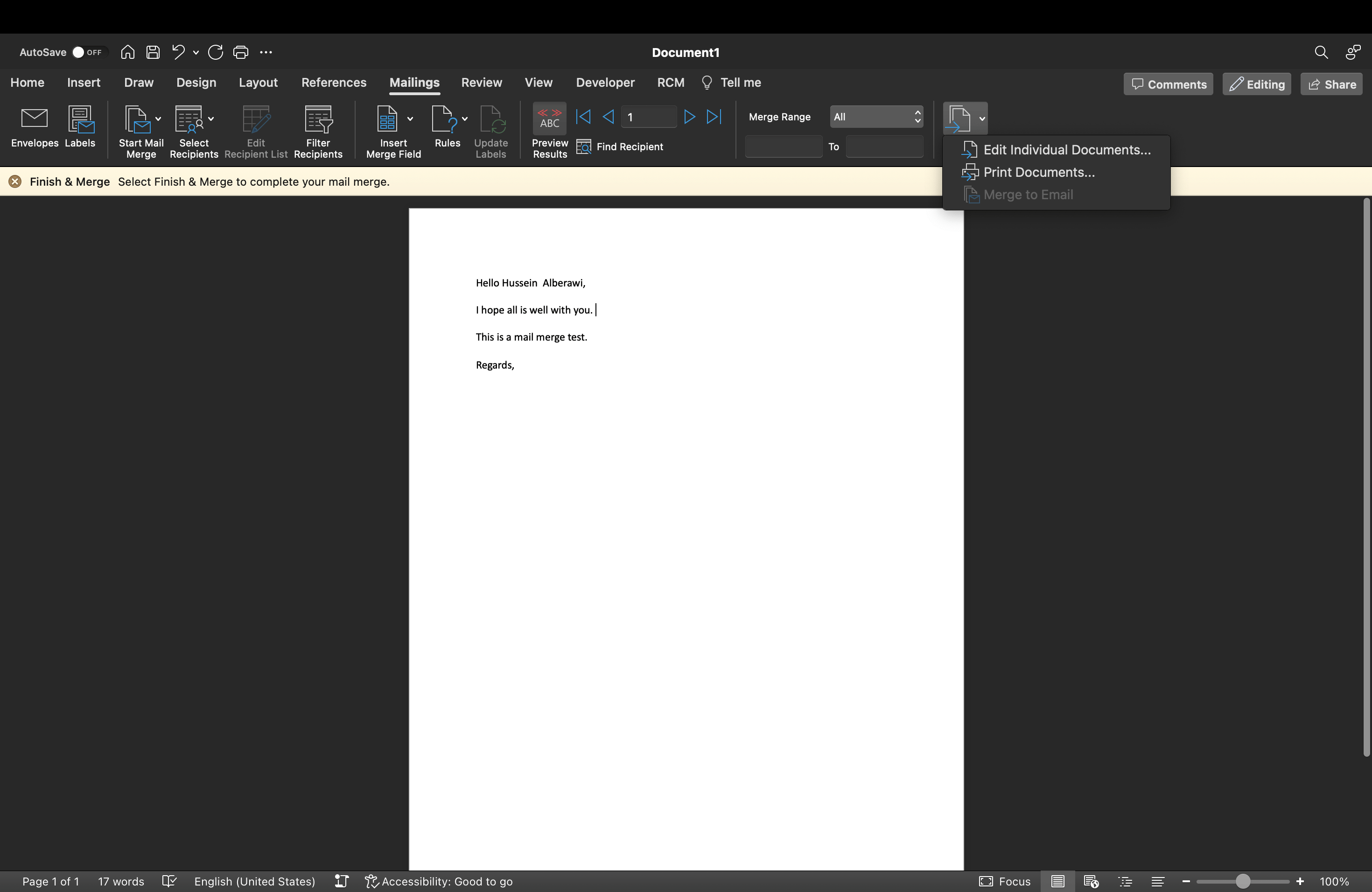The image size is (1372, 892).
Task: Click the Labels icon
Action: (x=80, y=120)
